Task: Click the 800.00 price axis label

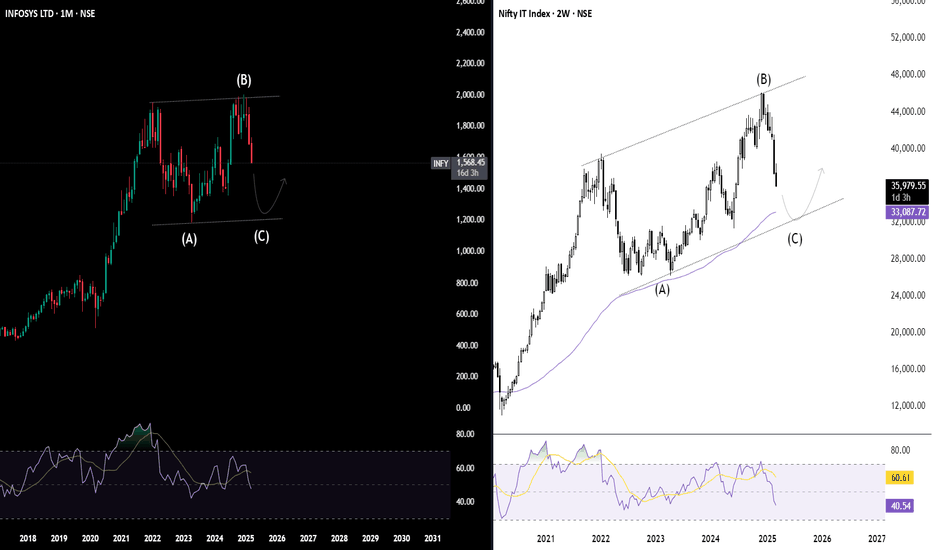Action: [x=467, y=282]
